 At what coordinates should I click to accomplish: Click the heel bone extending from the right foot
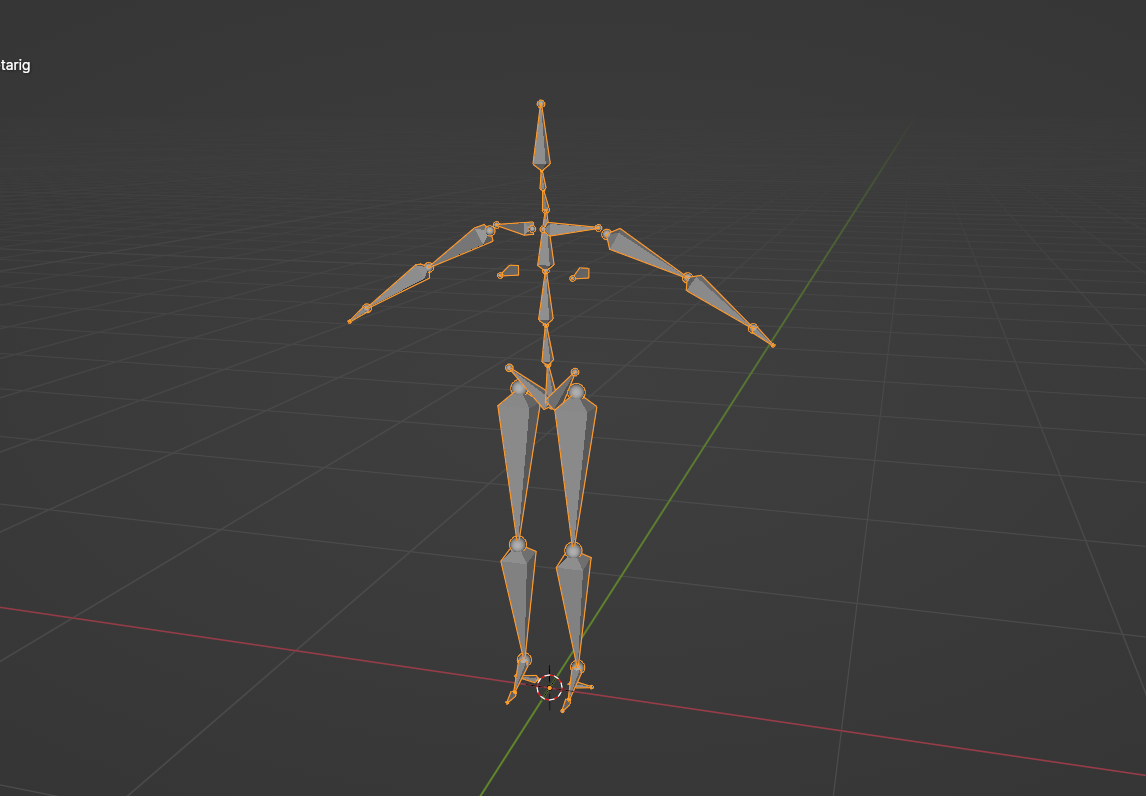[582, 686]
